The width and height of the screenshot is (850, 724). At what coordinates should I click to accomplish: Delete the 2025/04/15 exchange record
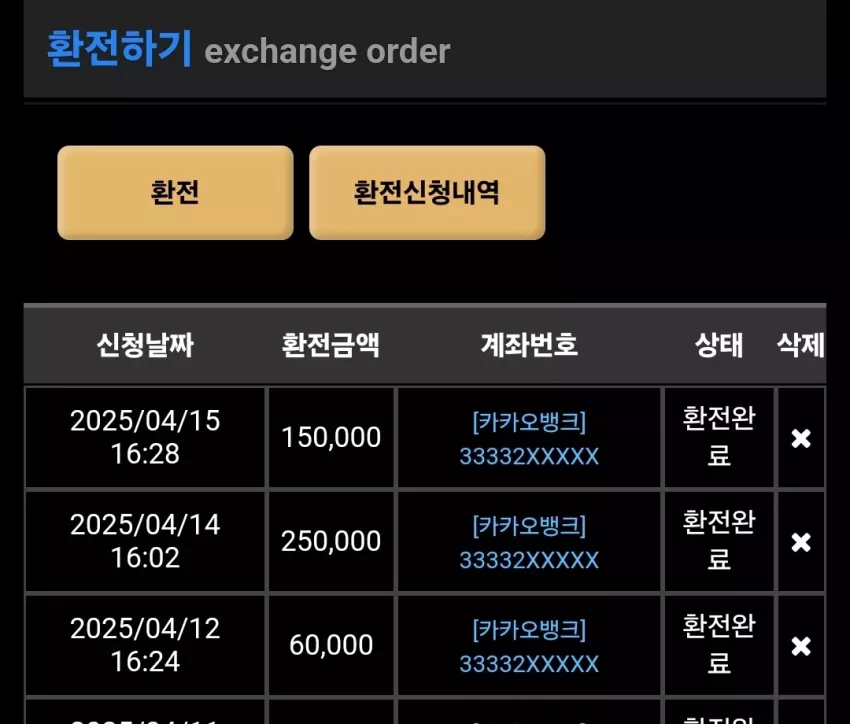pyautogui.click(x=801, y=438)
